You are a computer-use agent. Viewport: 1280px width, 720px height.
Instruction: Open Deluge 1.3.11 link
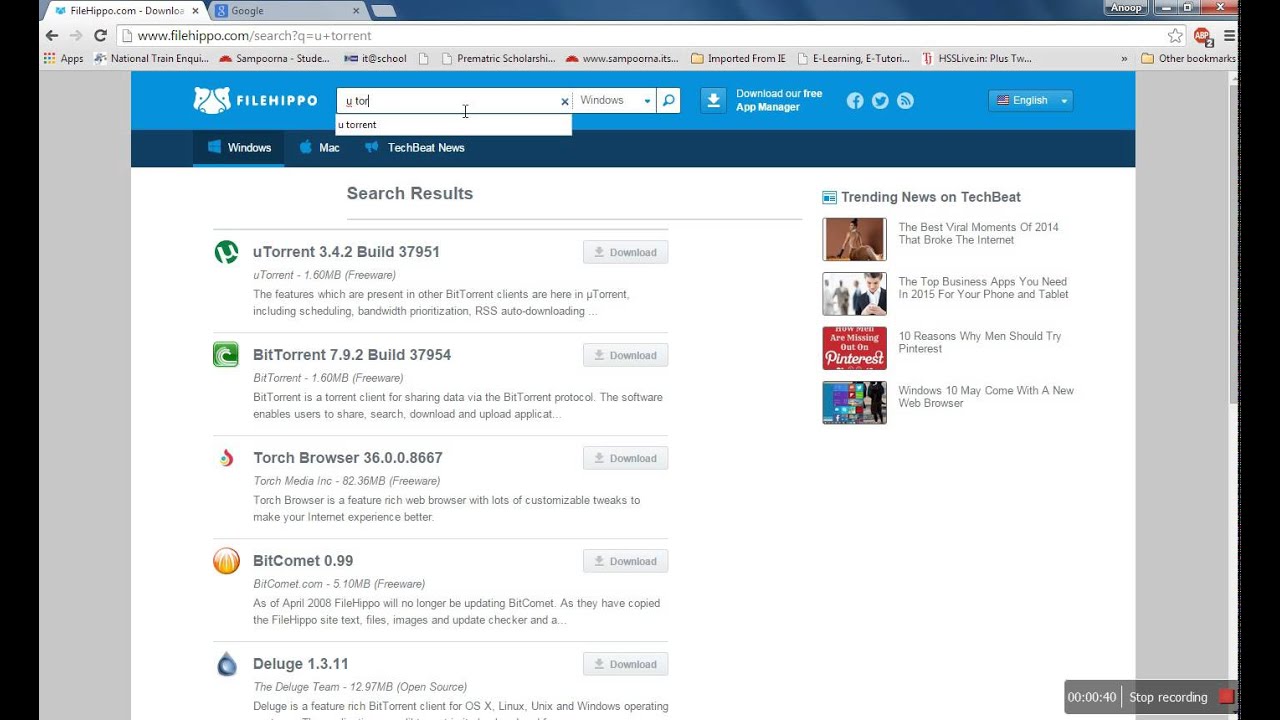click(x=301, y=664)
